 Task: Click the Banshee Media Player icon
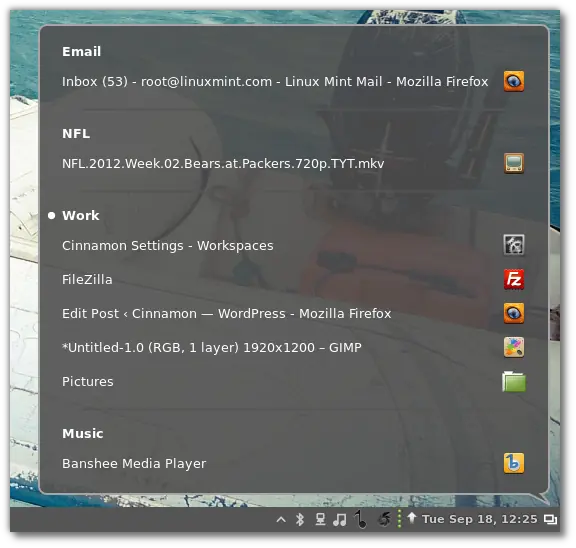click(x=514, y=463)
